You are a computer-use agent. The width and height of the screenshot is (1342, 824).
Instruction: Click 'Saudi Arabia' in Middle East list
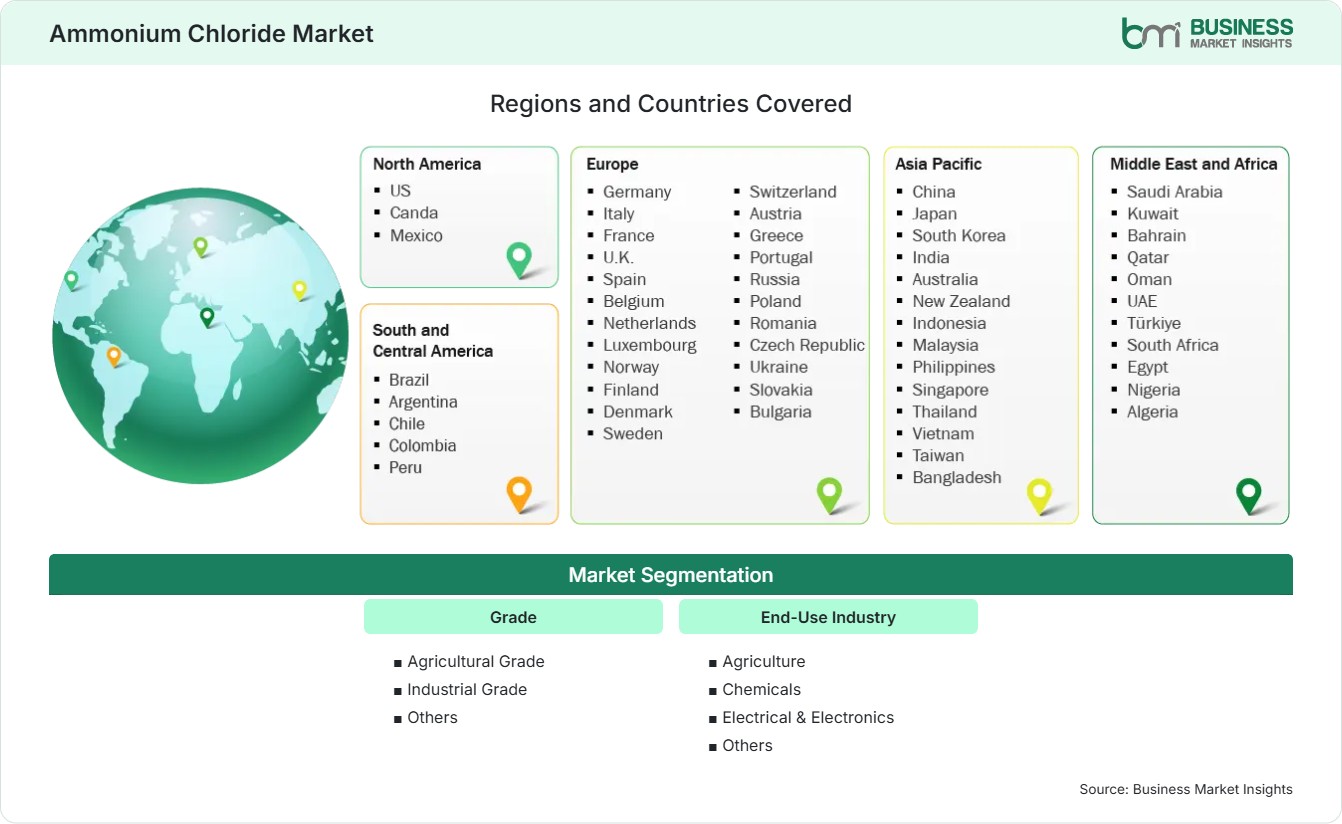1175,191
